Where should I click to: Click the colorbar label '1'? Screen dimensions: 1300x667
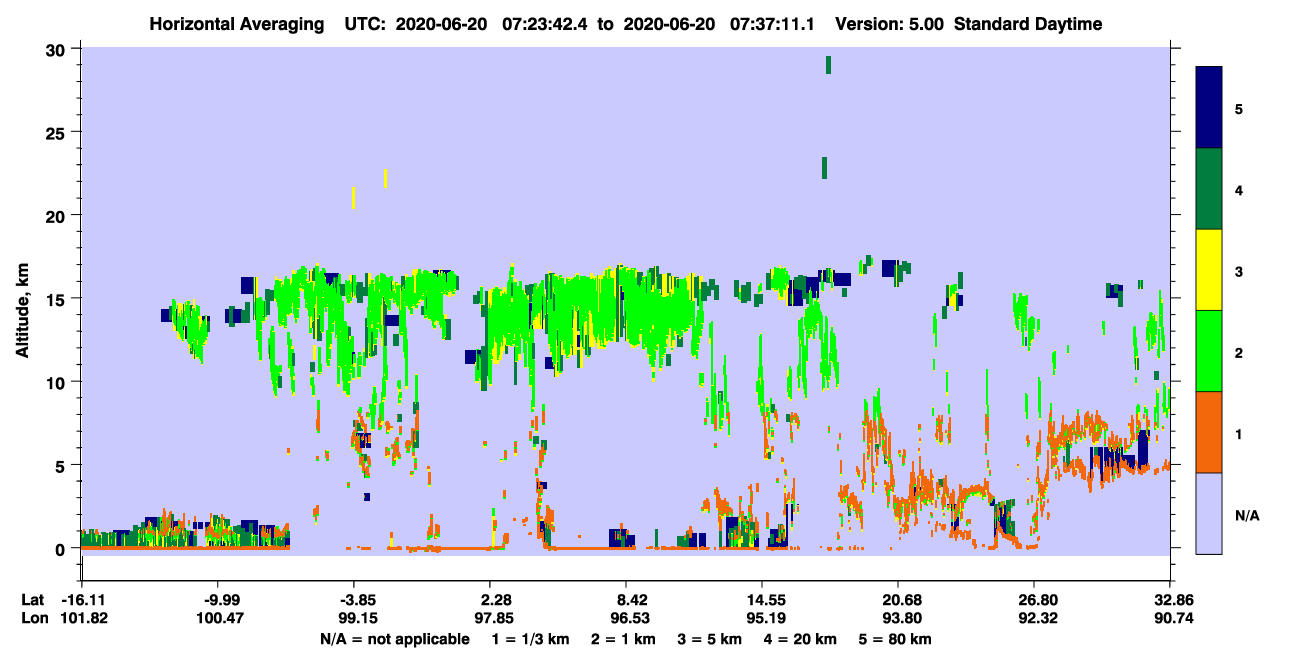[1239, 433]
